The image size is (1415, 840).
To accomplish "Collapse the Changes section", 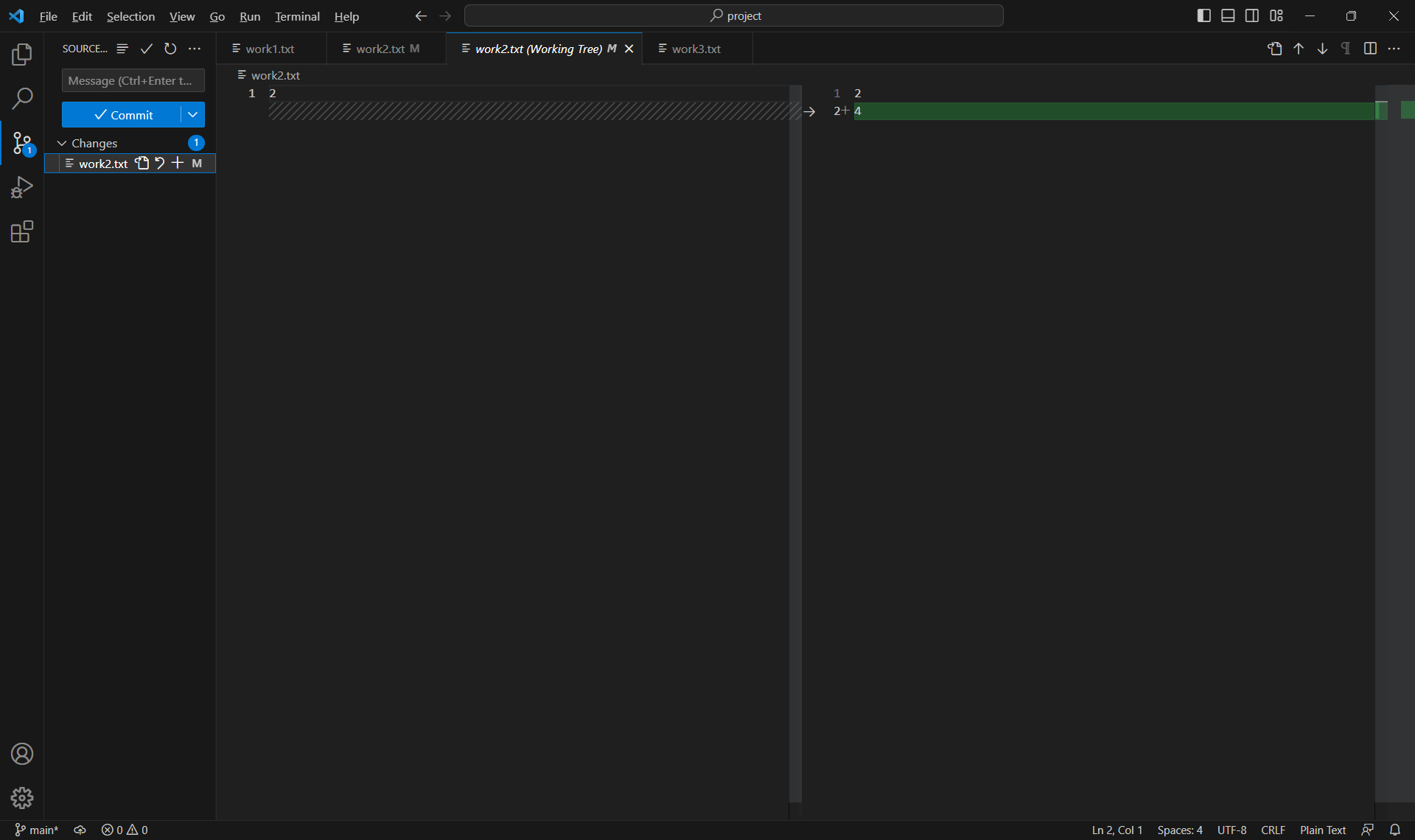I will (x=62, y=143).
